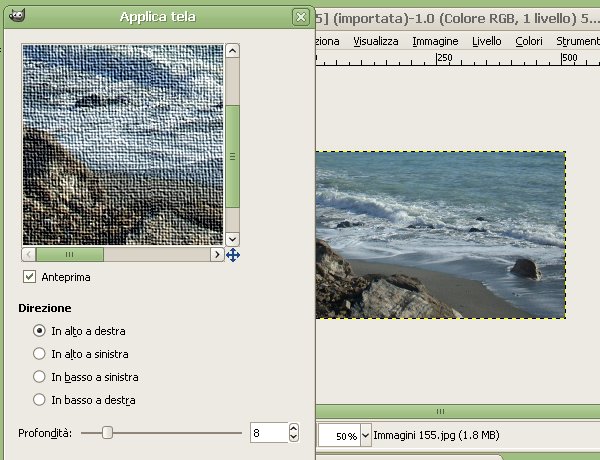Decrease Profondità with the stepper down arrow
This screenshot has height=460, width=600.
click(293, 438)
